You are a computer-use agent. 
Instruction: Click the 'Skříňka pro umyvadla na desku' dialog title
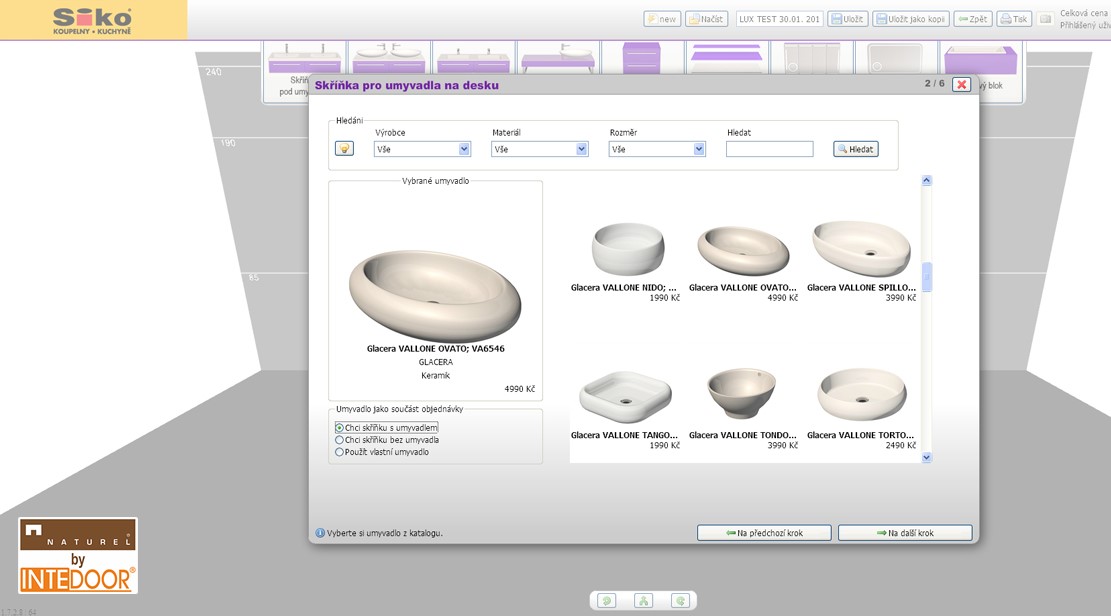point(407,86)
